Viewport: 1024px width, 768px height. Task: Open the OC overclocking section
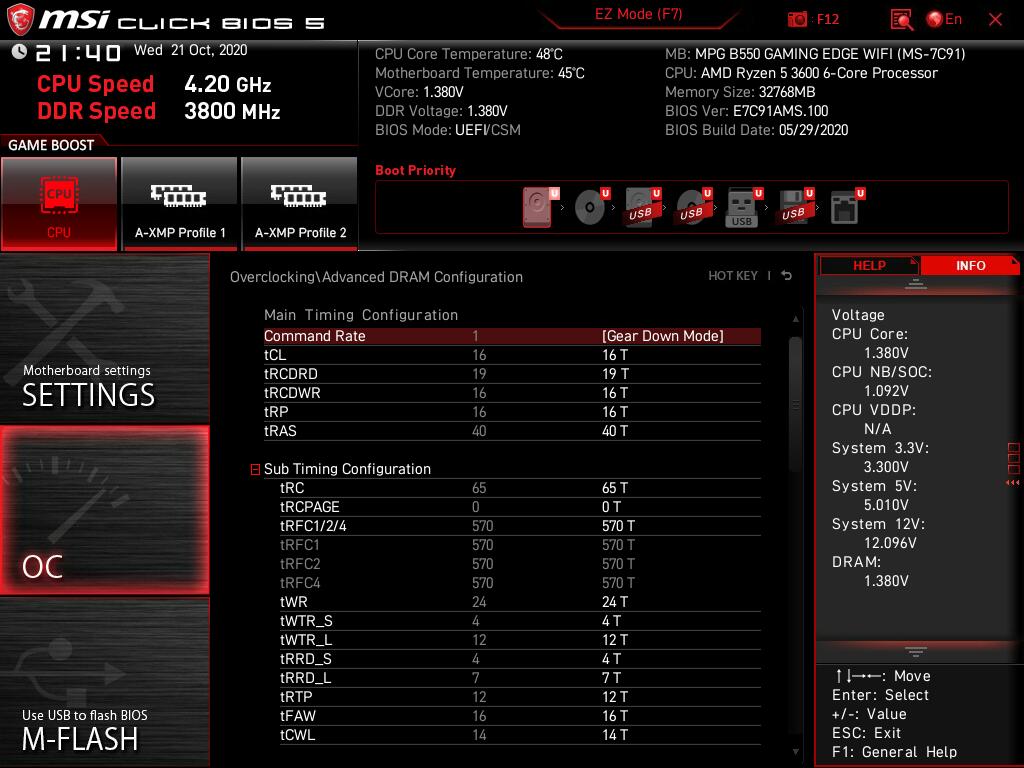click(104, 510)
